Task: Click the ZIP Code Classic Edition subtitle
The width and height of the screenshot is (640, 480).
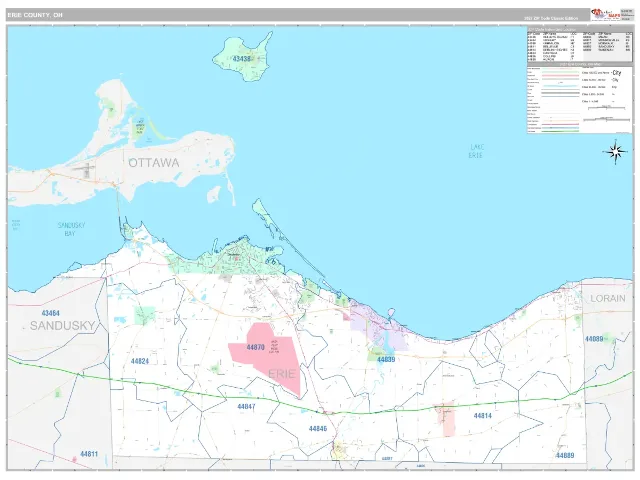Action: point(551,18)
